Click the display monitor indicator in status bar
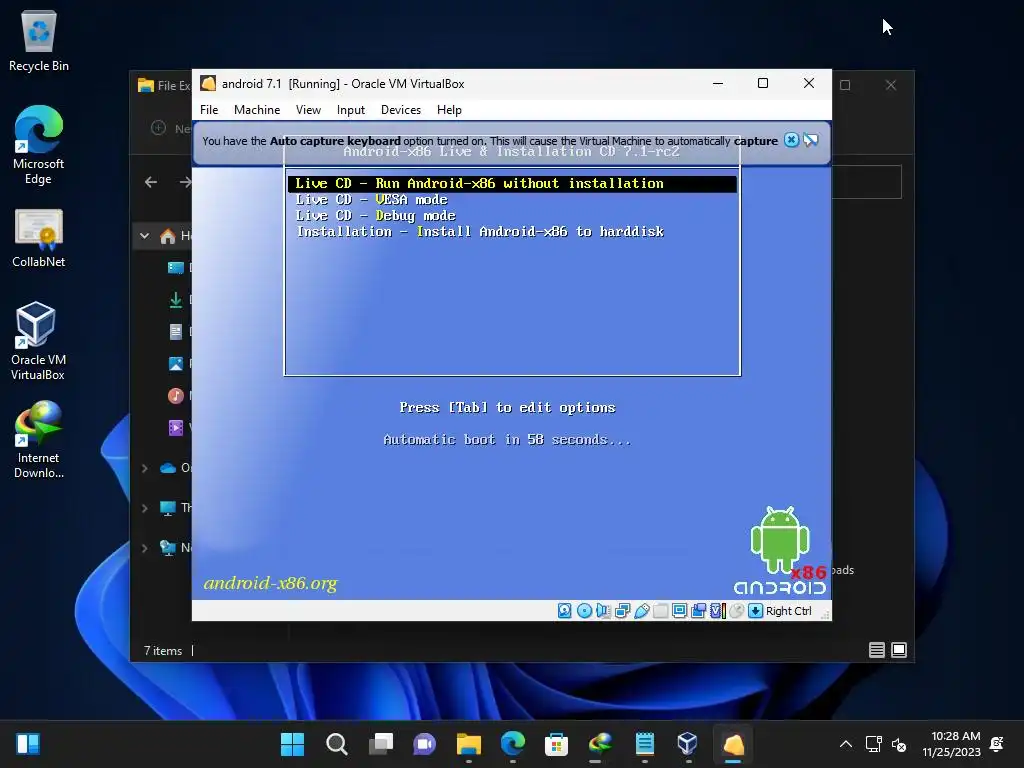Screen dimensions: 1024x768 [x=679, y=611]
